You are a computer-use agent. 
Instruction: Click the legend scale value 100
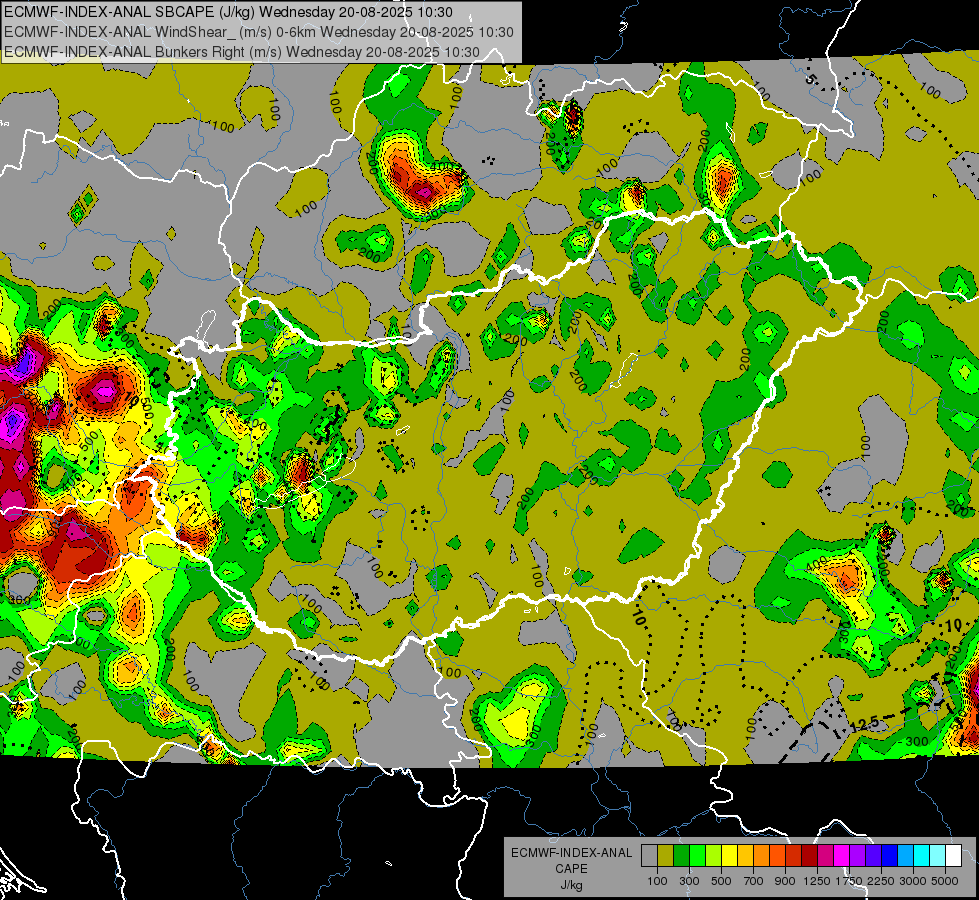[657, 881]
